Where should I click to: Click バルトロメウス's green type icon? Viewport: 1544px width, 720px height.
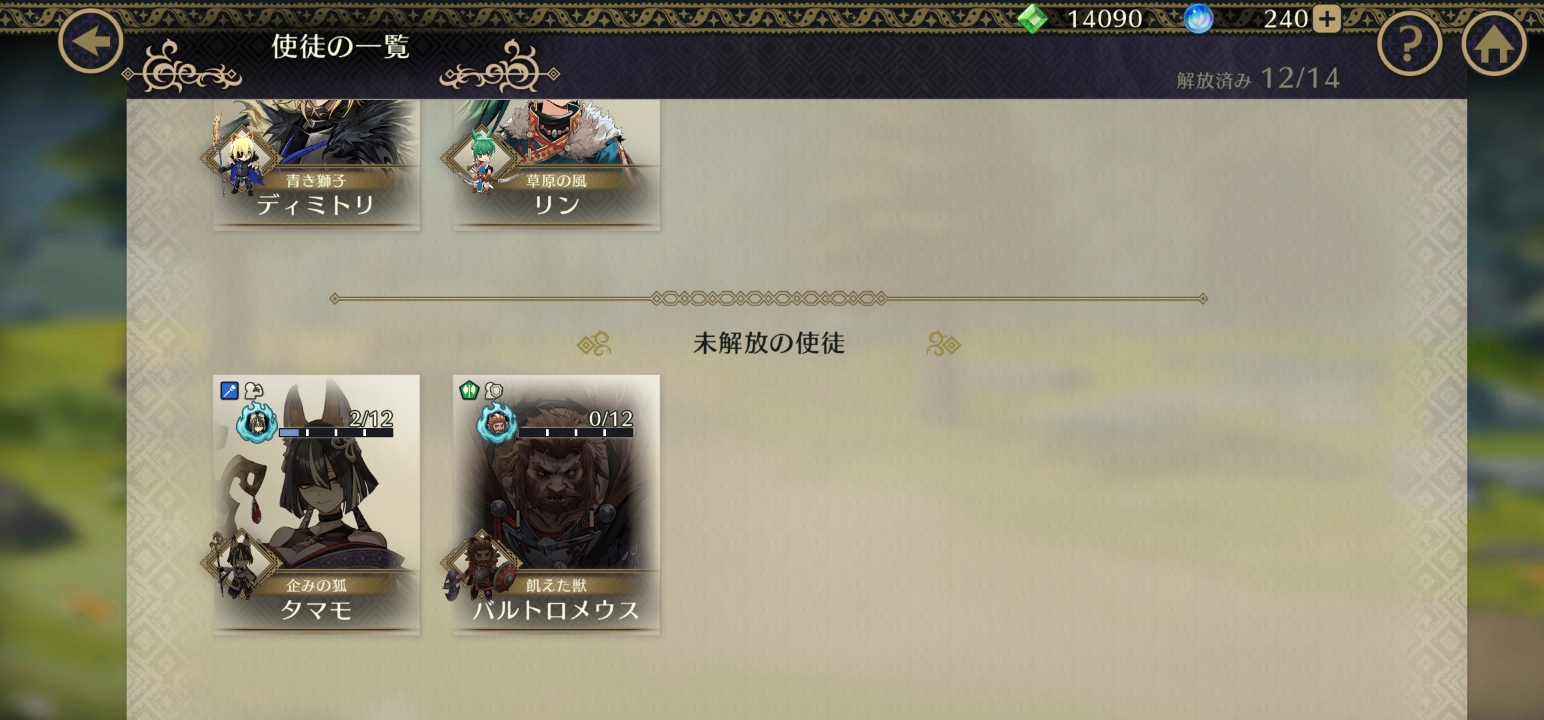click(468, 390)
